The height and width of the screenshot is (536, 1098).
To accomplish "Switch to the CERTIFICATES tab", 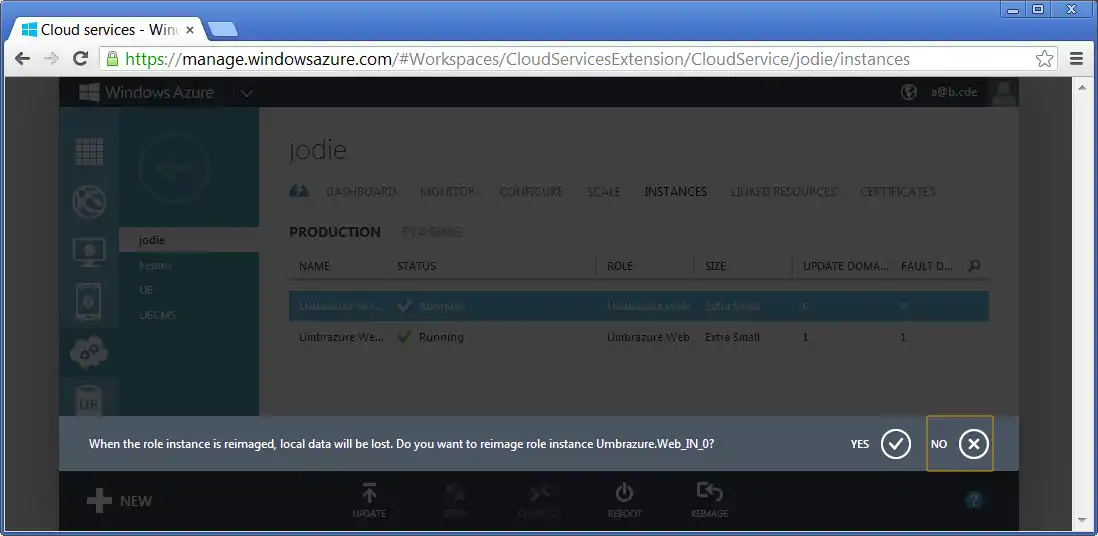I will (898, 191).
